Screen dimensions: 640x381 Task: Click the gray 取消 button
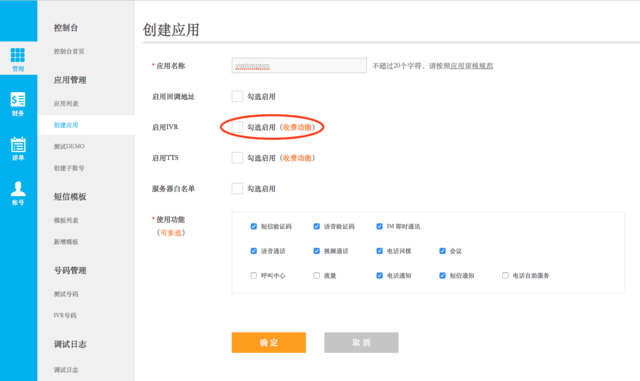pyautogui.click(x=361, y=342)
